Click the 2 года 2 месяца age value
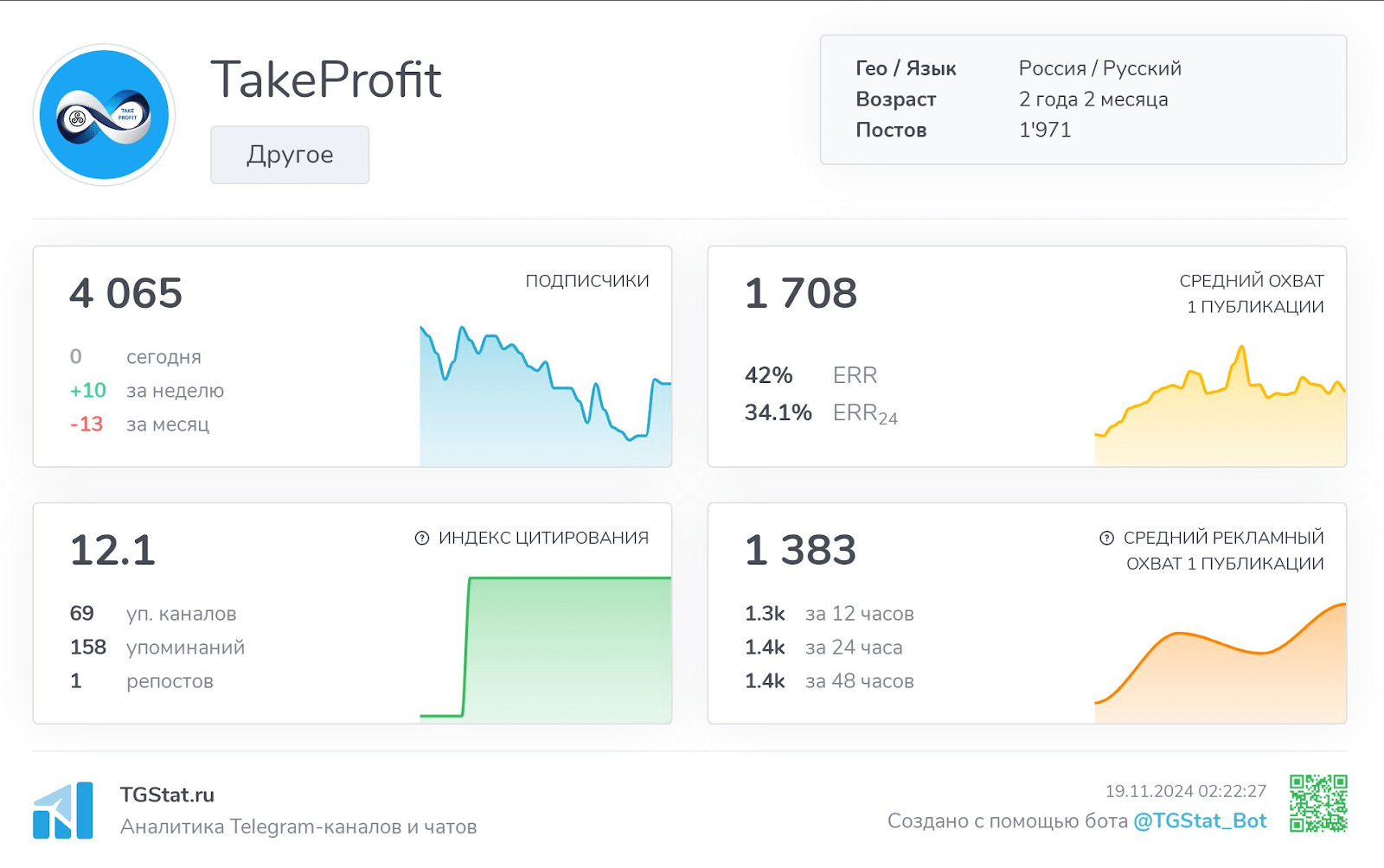 pyautogui.click(x=1093, y=99)
